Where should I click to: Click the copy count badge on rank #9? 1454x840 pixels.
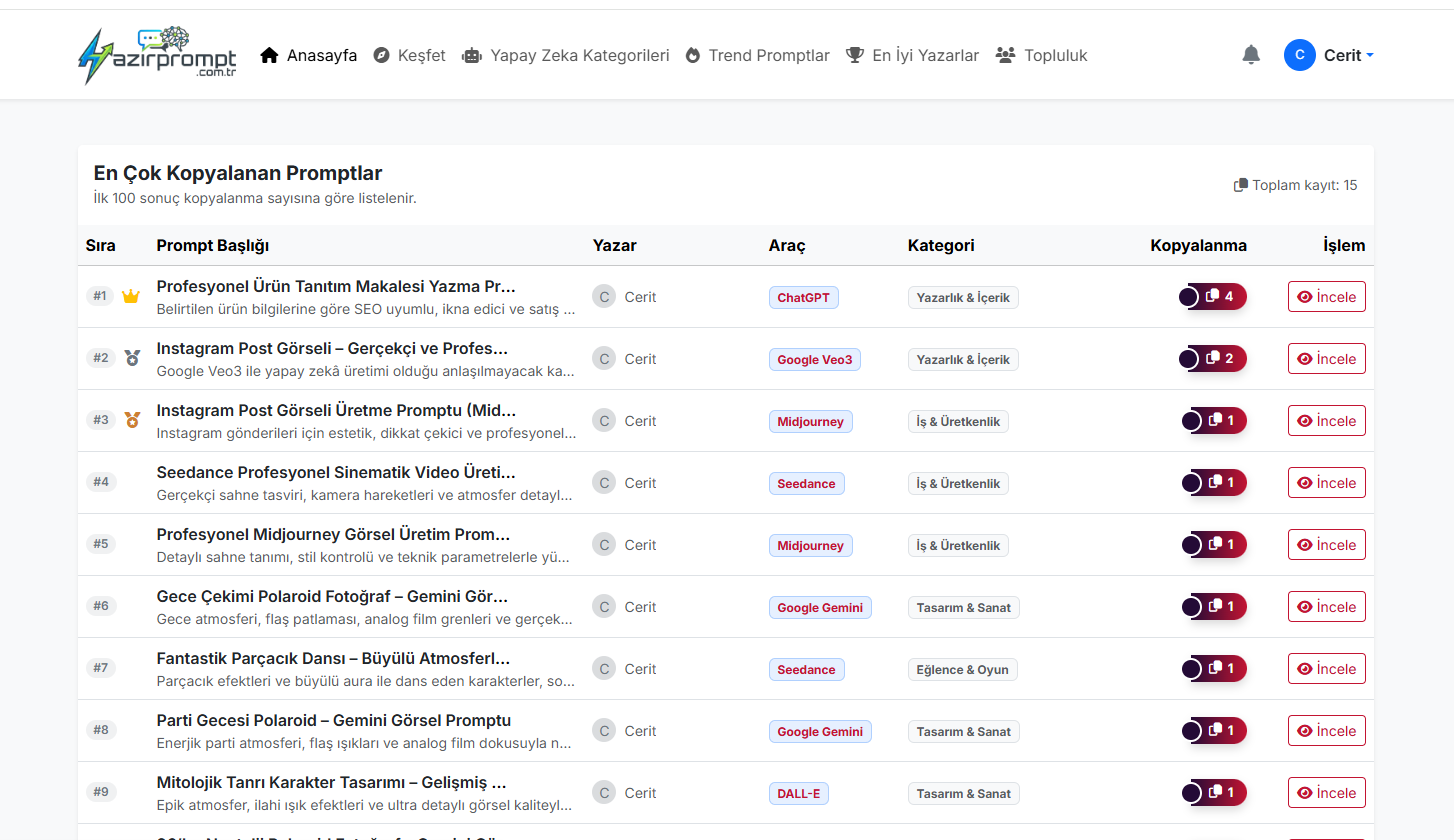pyautogui.click(x=1213, y=793)
